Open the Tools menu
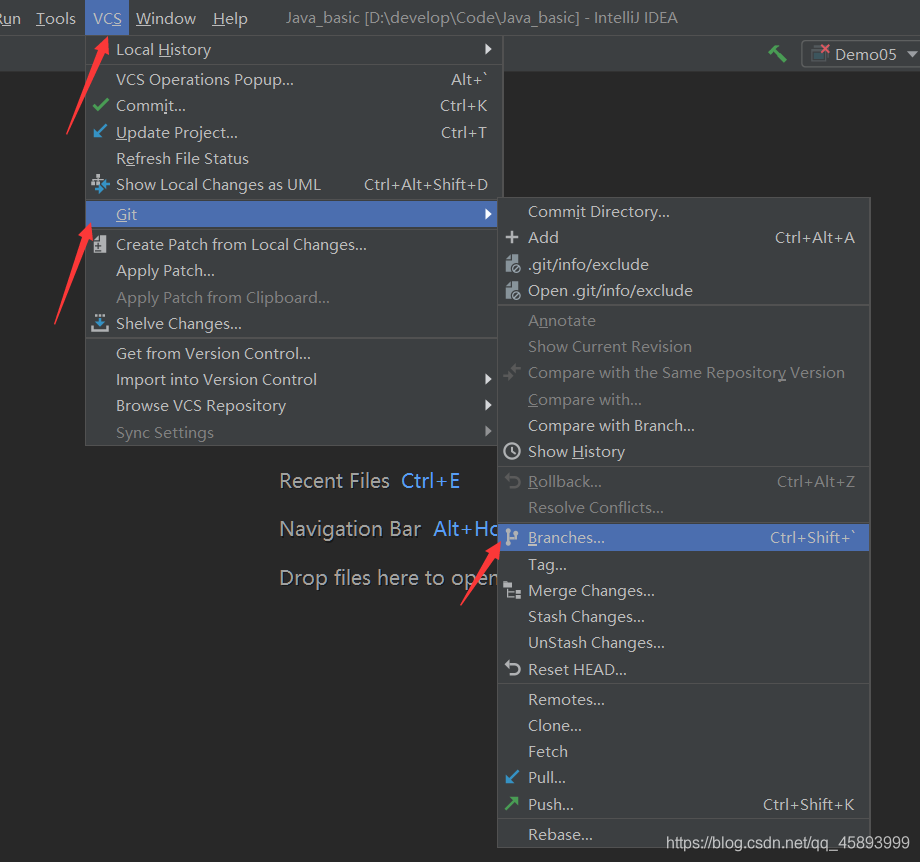Screen dimensions: 920x862 click(56, 18)
